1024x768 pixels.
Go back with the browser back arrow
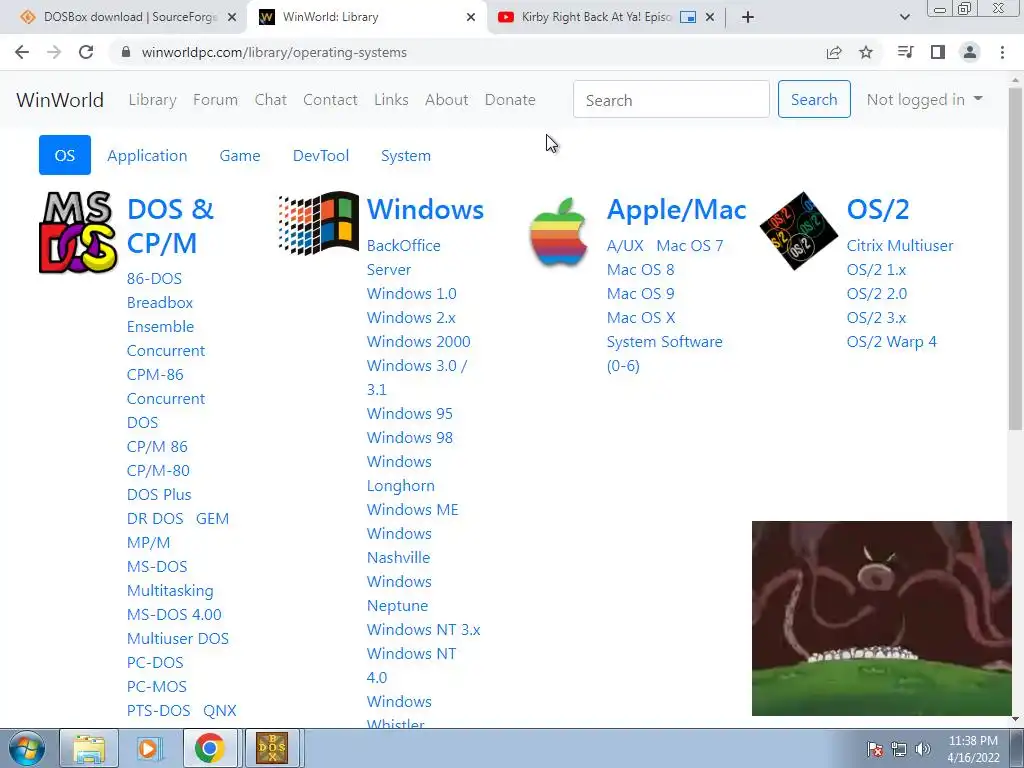click(x=22, y=52)
